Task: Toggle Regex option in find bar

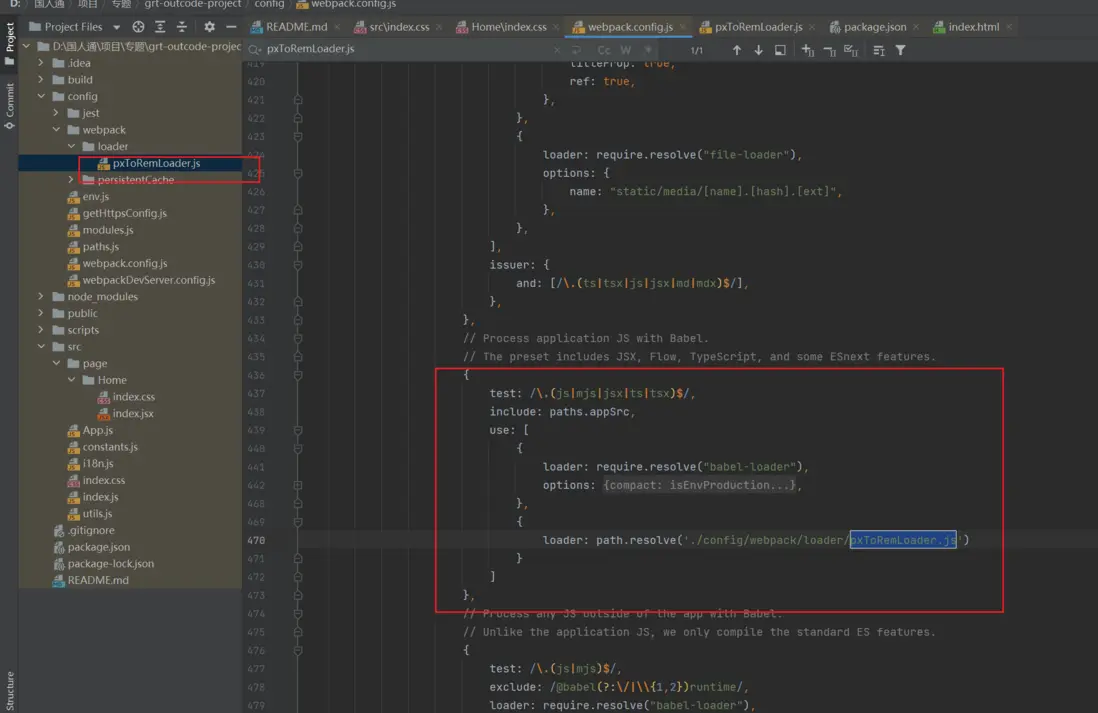Action: click(x=648, y=50)
